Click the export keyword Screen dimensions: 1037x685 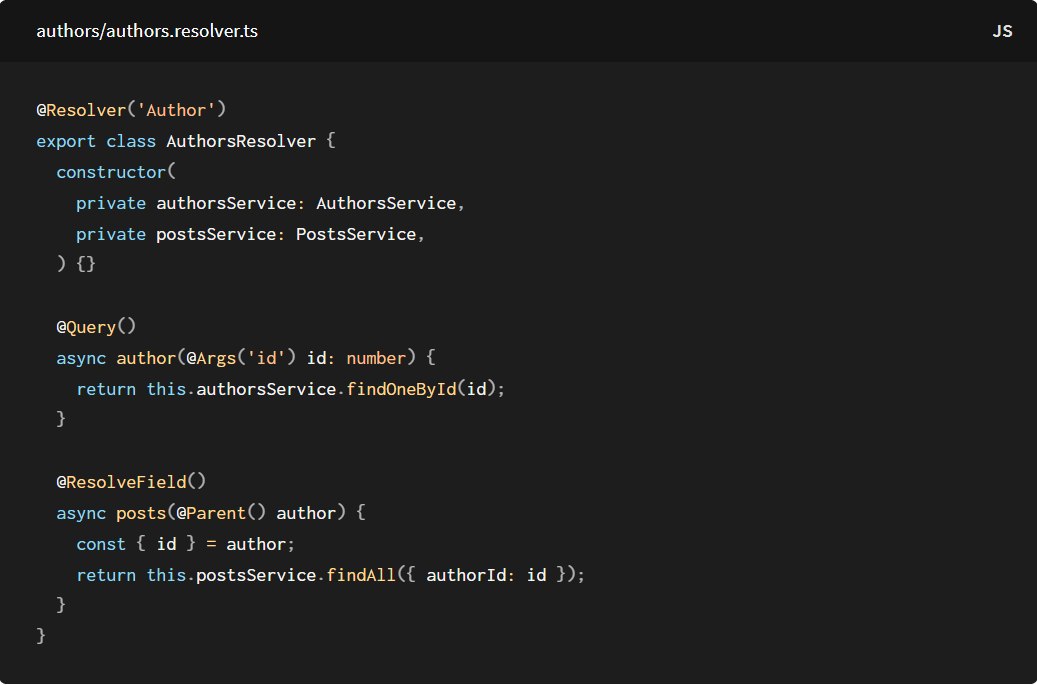coord(66,140)
